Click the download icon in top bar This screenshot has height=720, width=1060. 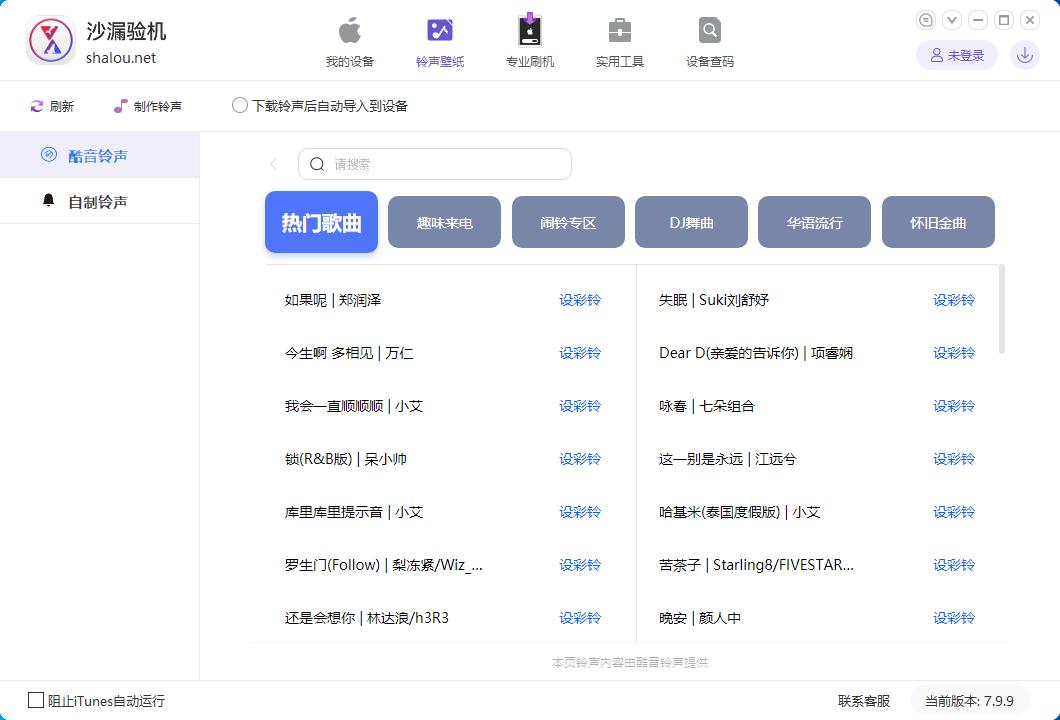1024,54
